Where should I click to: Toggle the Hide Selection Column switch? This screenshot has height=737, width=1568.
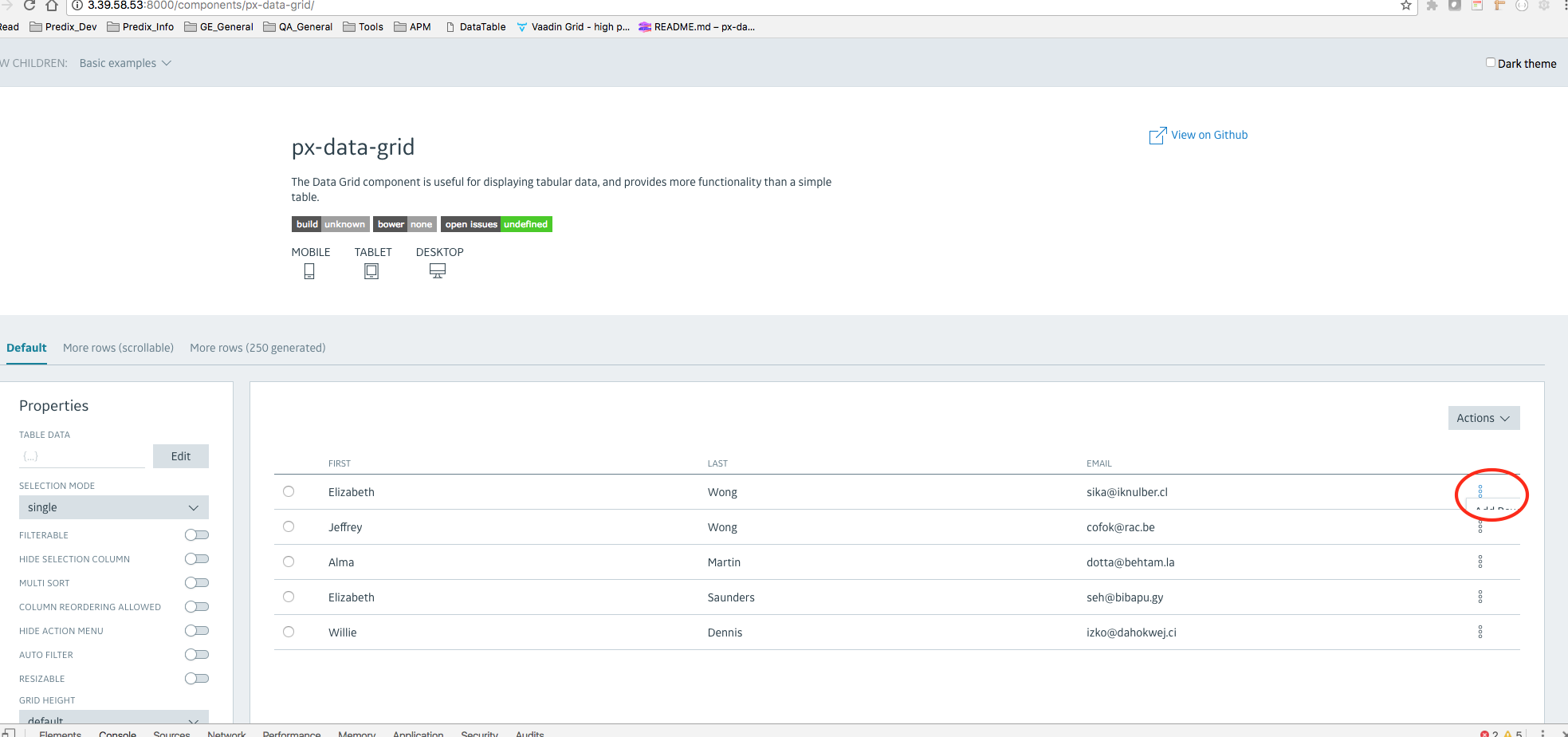click(197, 559)
